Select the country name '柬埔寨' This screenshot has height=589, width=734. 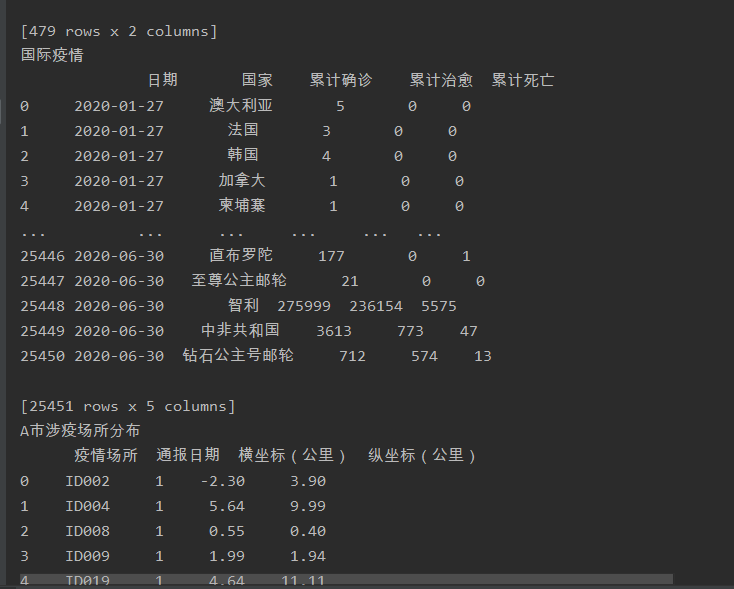[242, 205]
